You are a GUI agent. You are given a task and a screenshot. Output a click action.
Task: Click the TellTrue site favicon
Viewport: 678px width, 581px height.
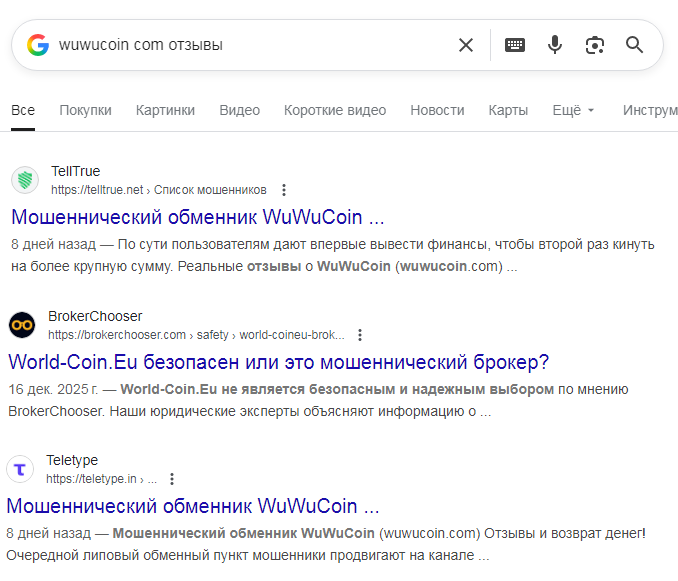tap(25, 181)
